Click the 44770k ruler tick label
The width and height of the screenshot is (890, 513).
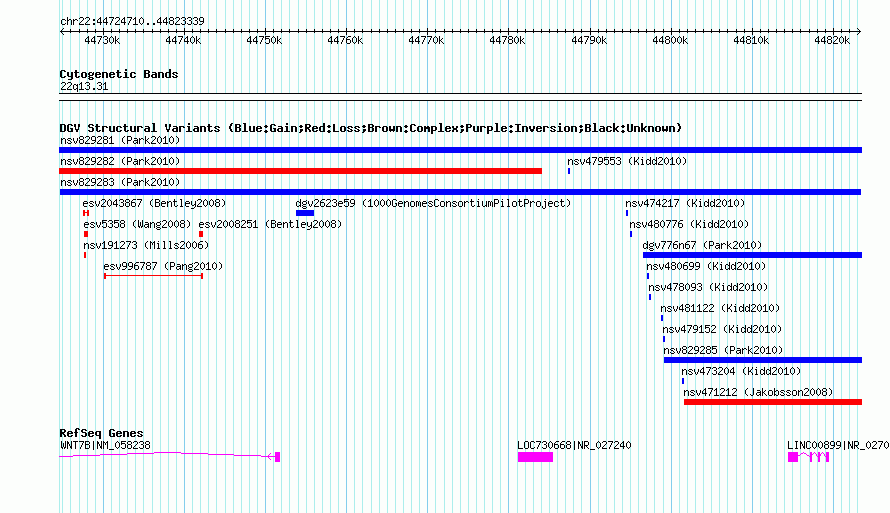[426, 40]
